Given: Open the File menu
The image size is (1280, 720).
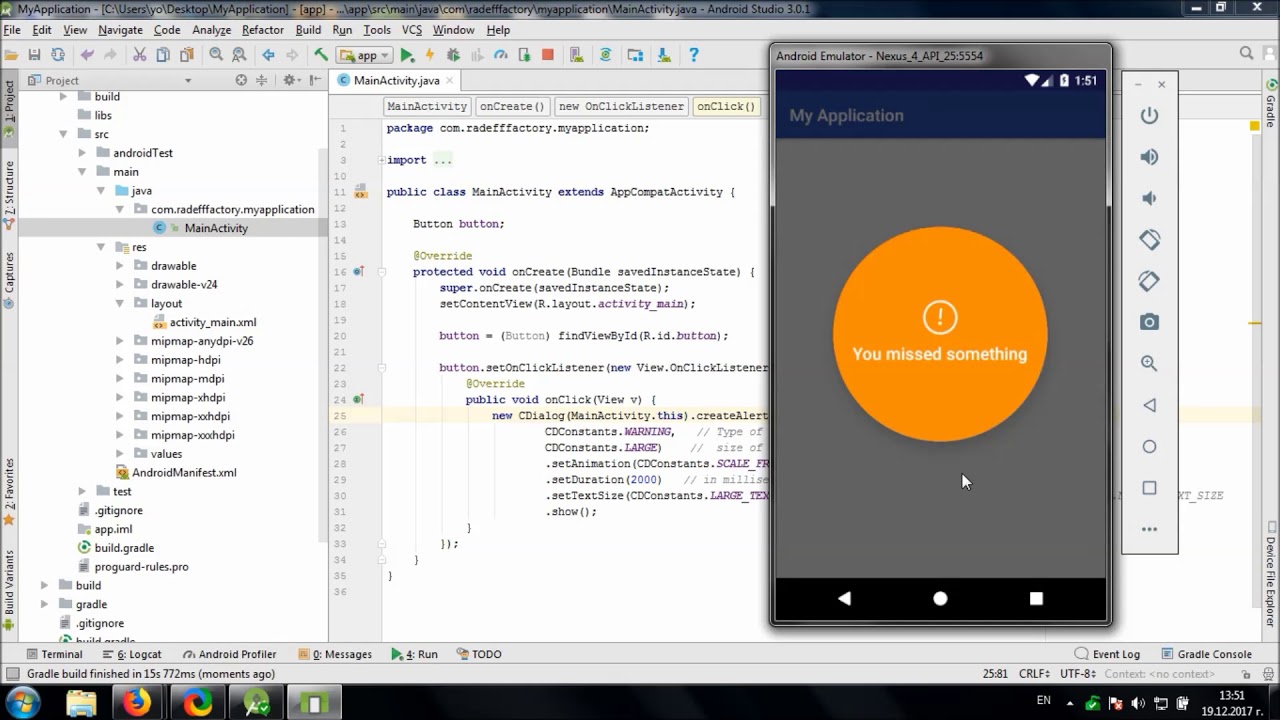Looking at the screenshot, I should click(12, 30).
